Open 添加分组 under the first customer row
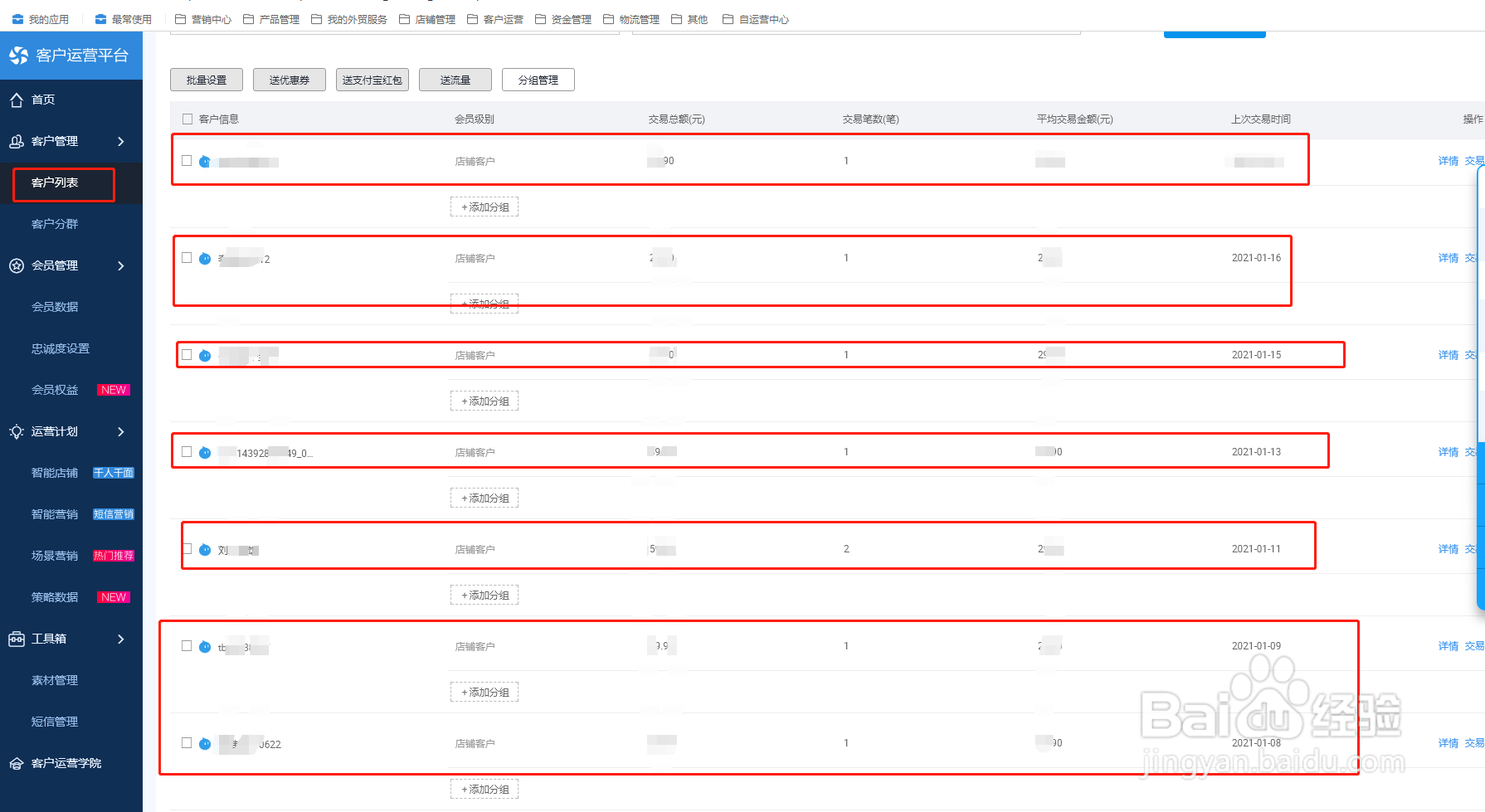The image size is (1485, 812). click(x=484, y=207)
